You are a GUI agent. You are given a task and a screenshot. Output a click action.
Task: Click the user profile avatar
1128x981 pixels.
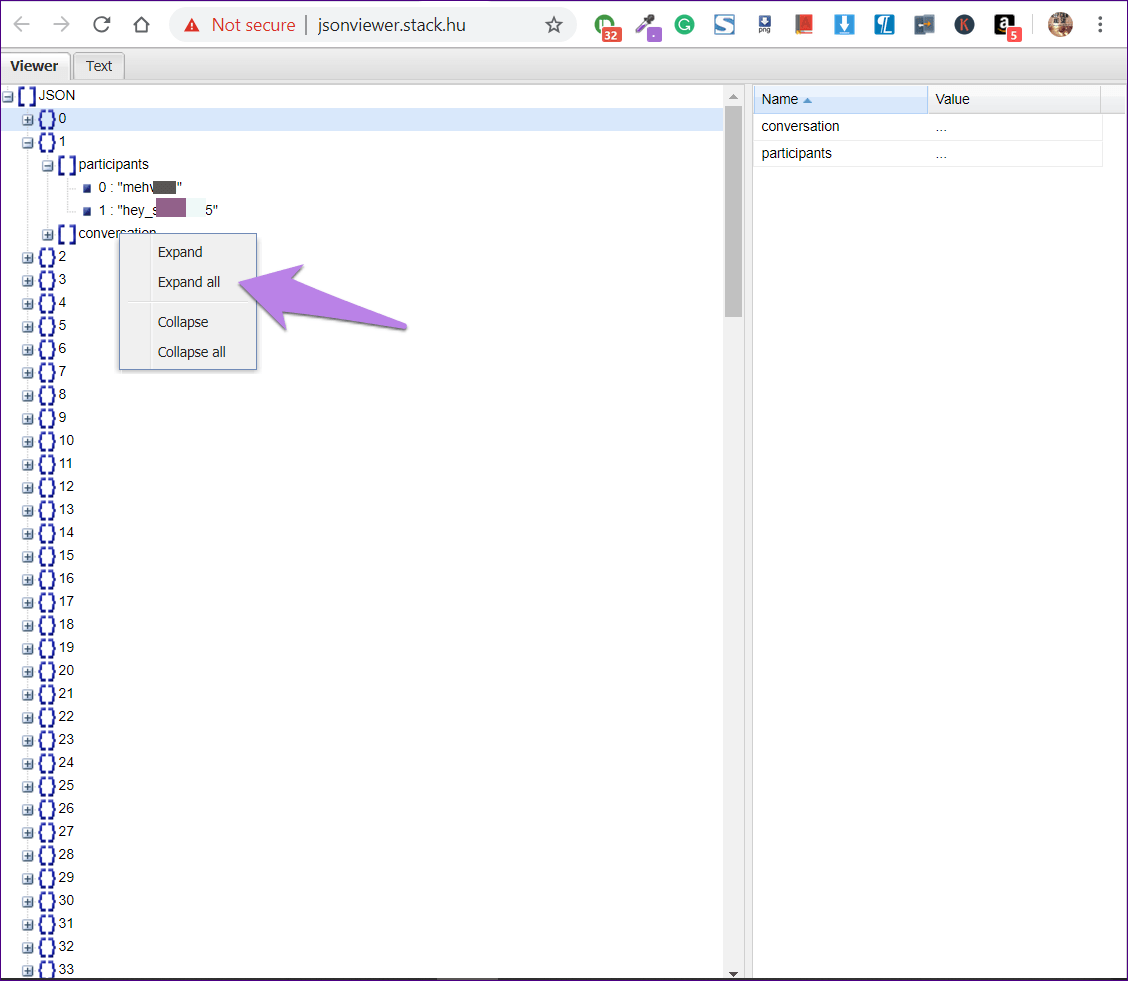(x=1060, y=25)
